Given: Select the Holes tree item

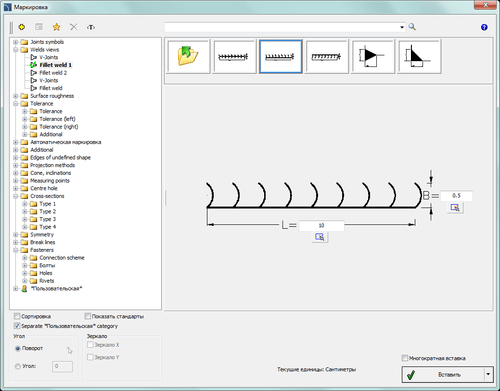Looking at the screenshot, I should point(46,273).
